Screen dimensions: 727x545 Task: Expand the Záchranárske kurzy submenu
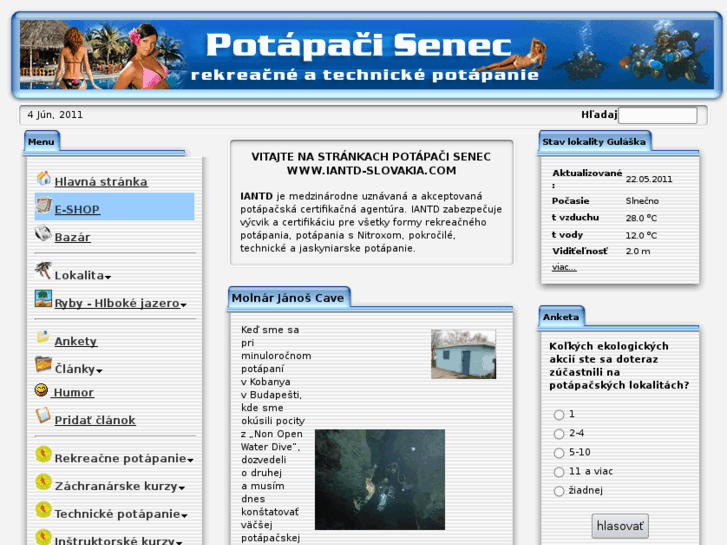[x=182, y=488]
